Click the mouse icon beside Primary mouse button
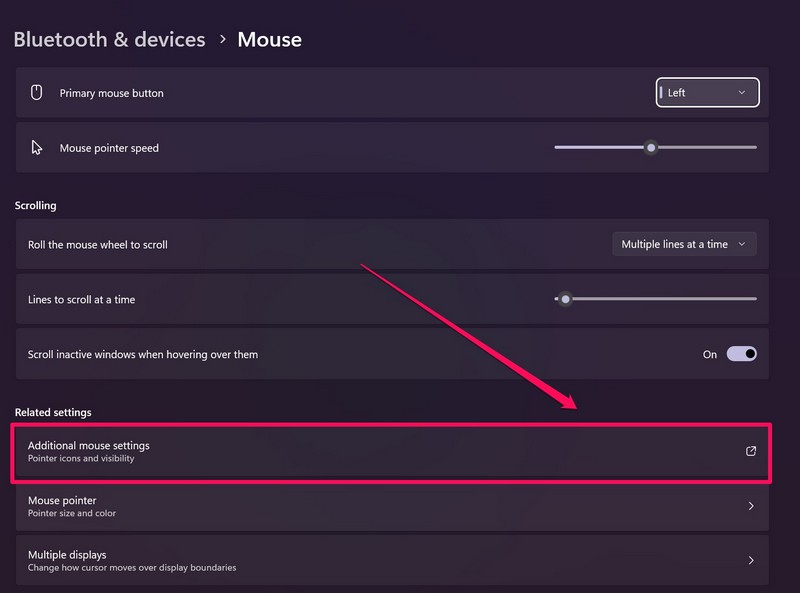Viewport: 800px width, 593px height. [36, 92]
